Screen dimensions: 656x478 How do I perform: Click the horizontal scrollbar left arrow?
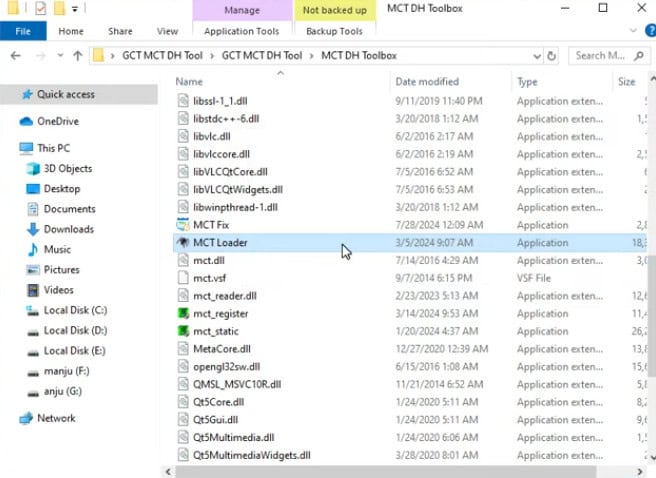coord(168,472)
